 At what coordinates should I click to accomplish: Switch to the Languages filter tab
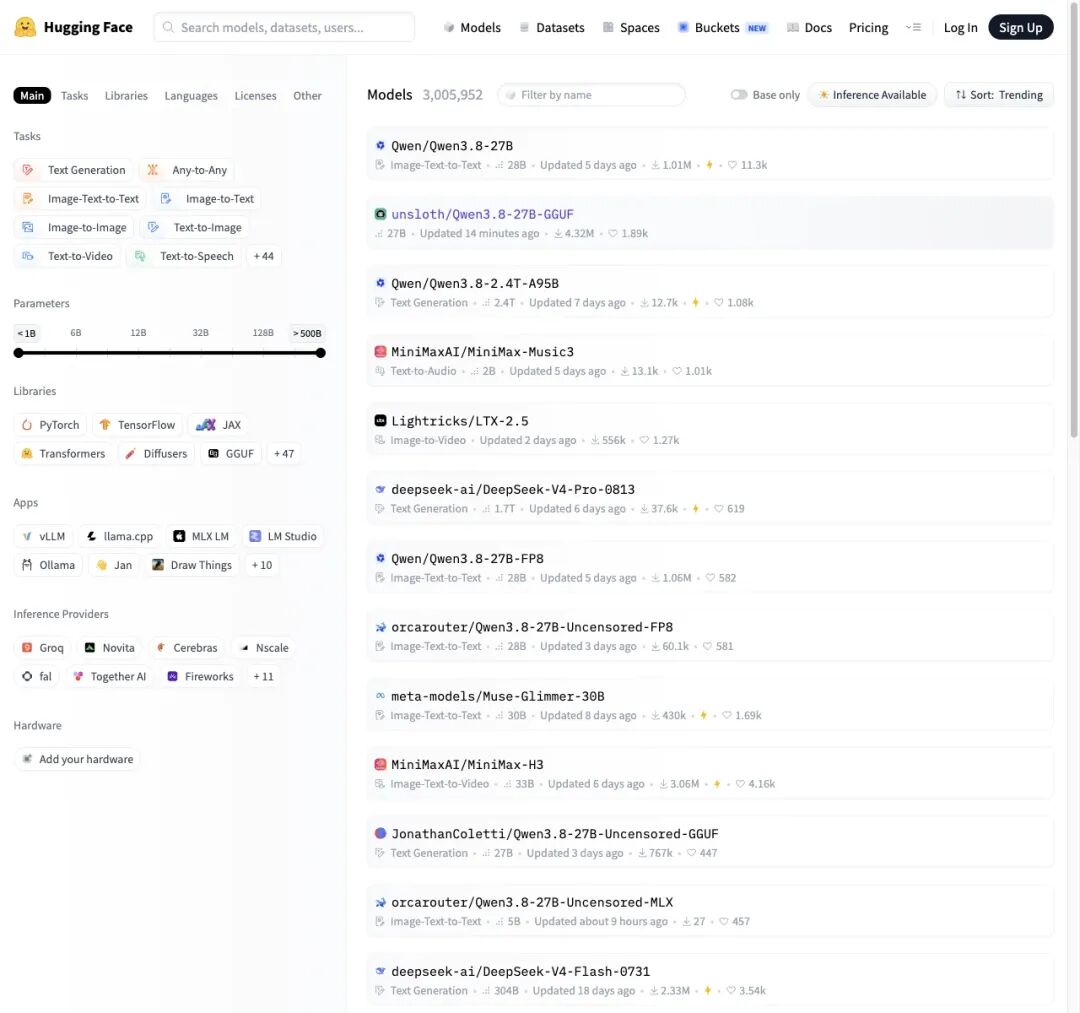pos(191,96)
